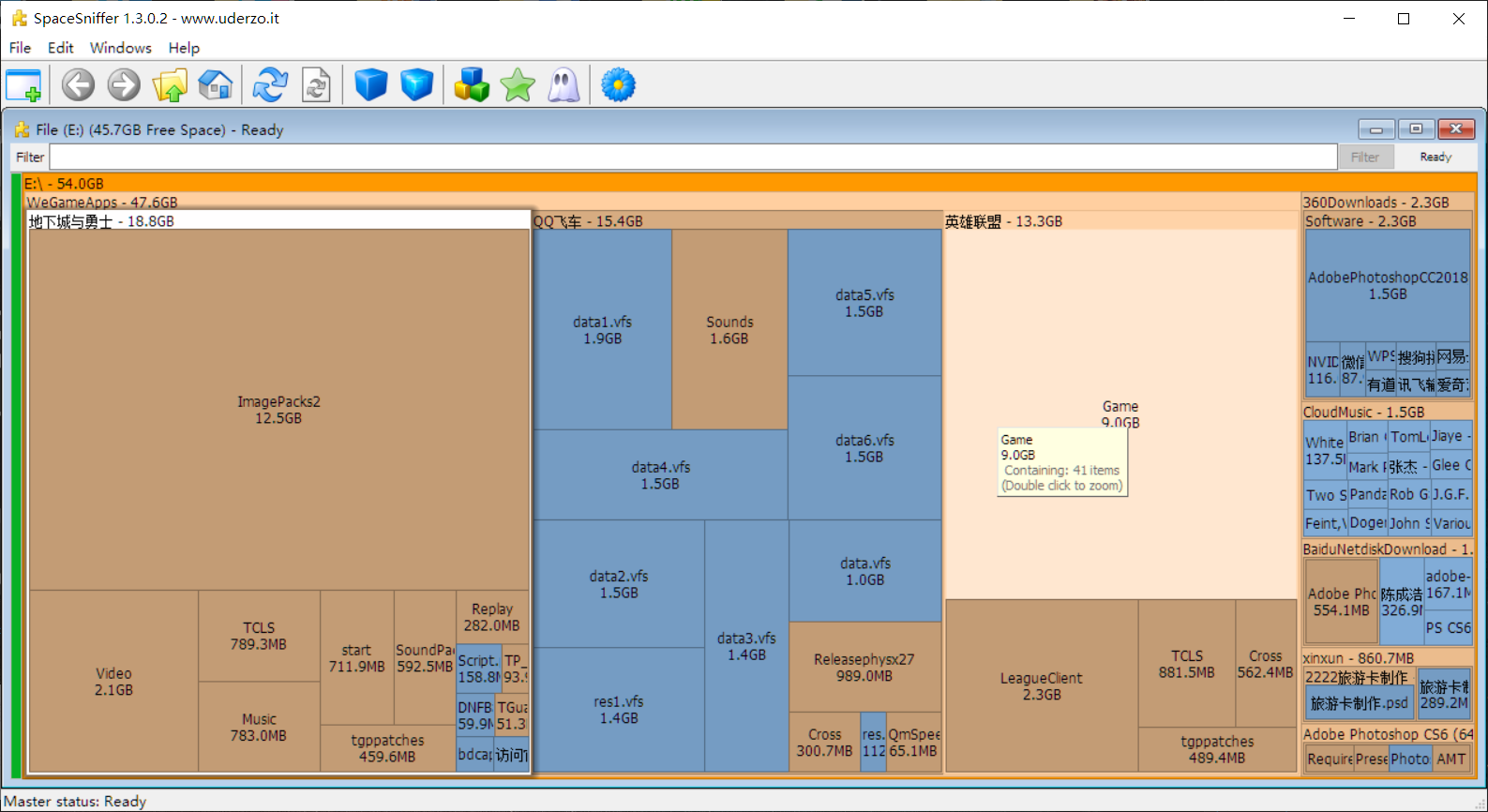Image resolution: width=1488 pixels, height=812 pixels.
Task: Click the inner File (E:) window icon
Action: [x=22, y=129]
